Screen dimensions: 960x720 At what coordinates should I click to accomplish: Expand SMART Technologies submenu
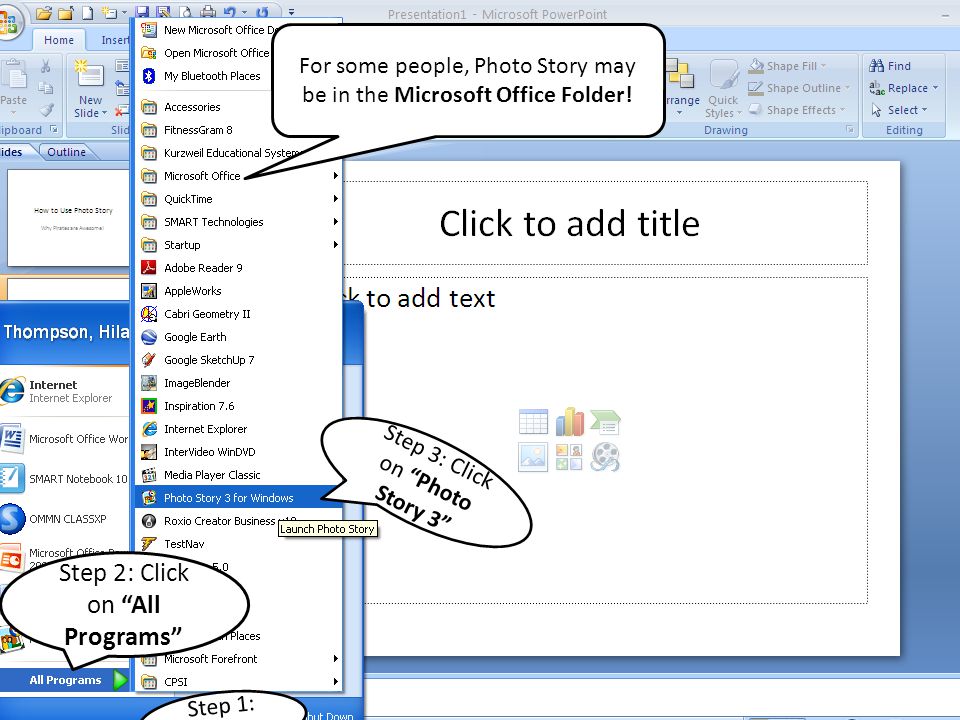tap(238, 222)
